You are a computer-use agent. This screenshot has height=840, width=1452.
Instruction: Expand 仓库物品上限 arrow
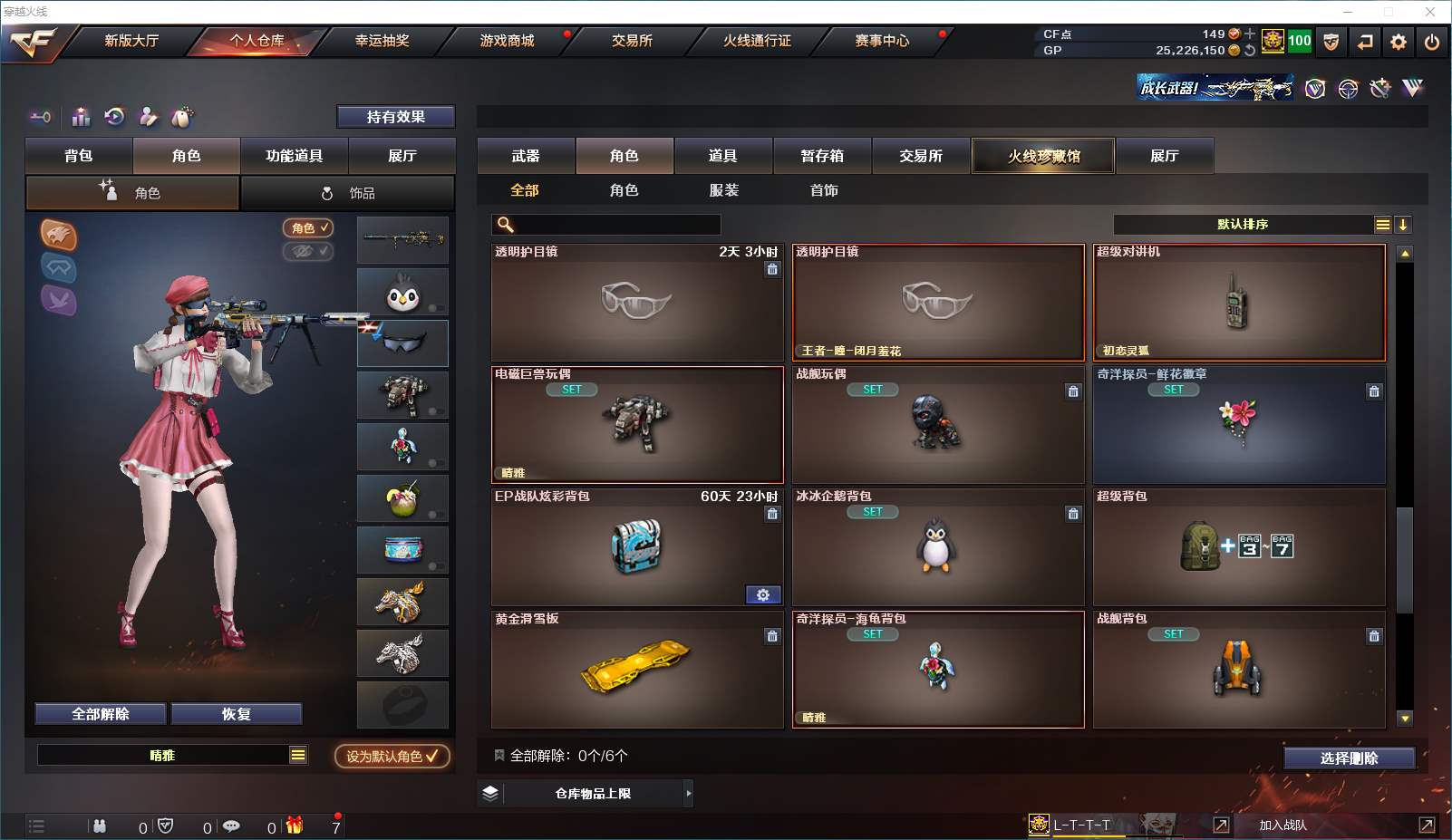689,793
